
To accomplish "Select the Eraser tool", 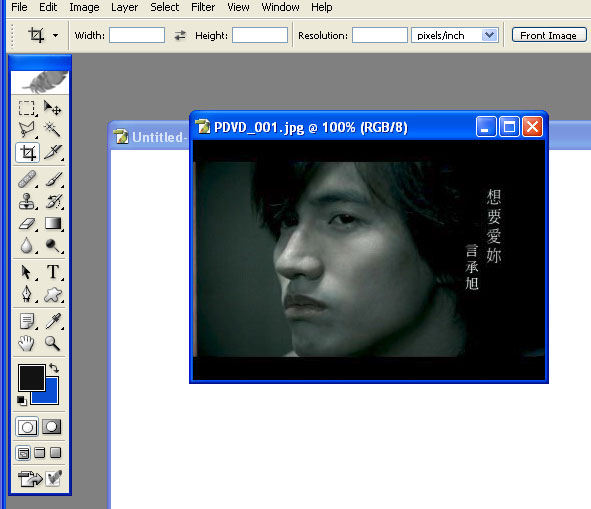I will click(27, 224).
